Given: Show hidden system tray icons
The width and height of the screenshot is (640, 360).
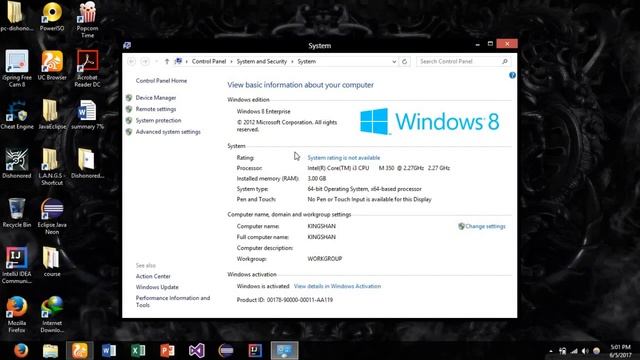Looking at the screenshot, I should pyautogui.click(x=551, y=351).
